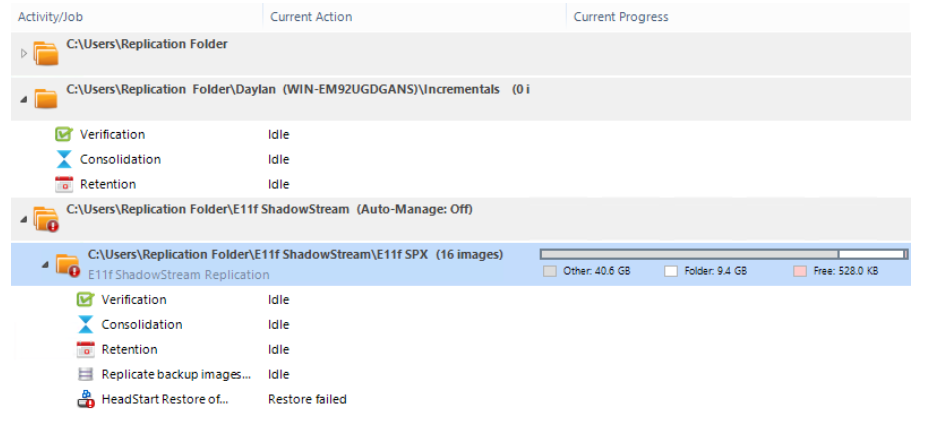Screen dimensions: 927x424
Task: Select the Replicate backup images... row
Action: pos(461,374)
